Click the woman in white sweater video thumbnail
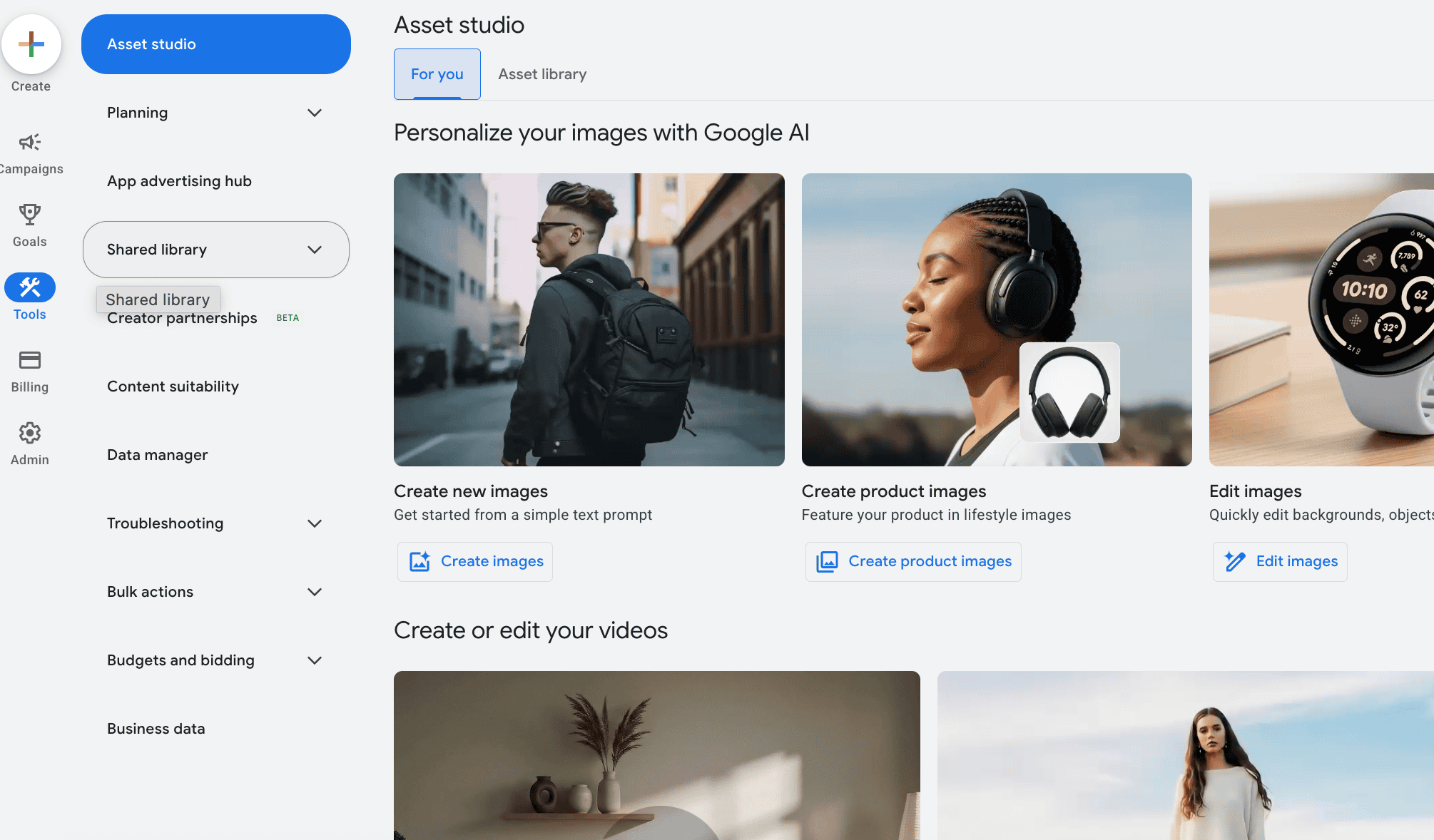 pyautogui.click(x=1186, y=755)
